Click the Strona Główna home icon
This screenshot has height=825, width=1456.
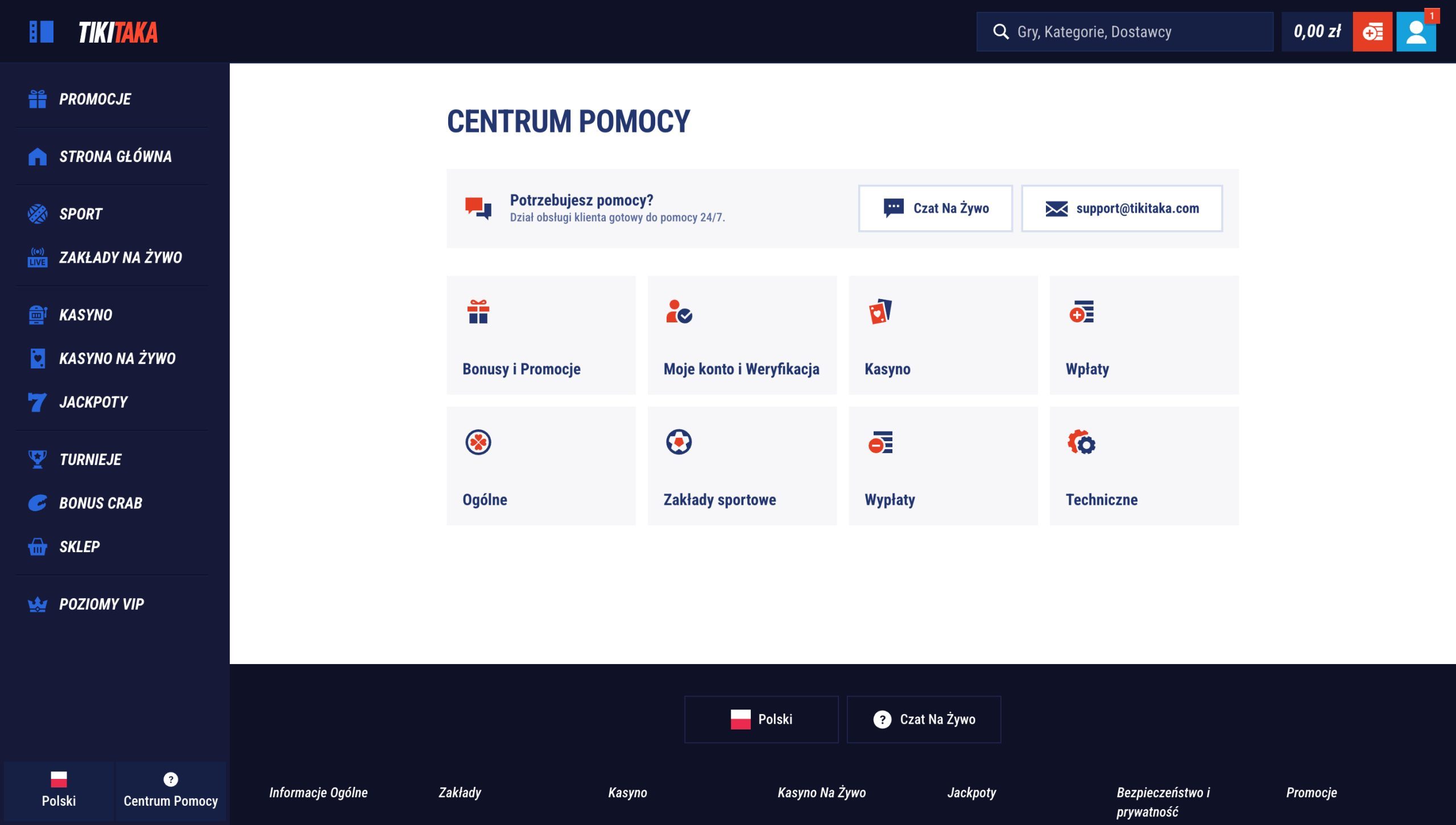[x=38, y=156]
